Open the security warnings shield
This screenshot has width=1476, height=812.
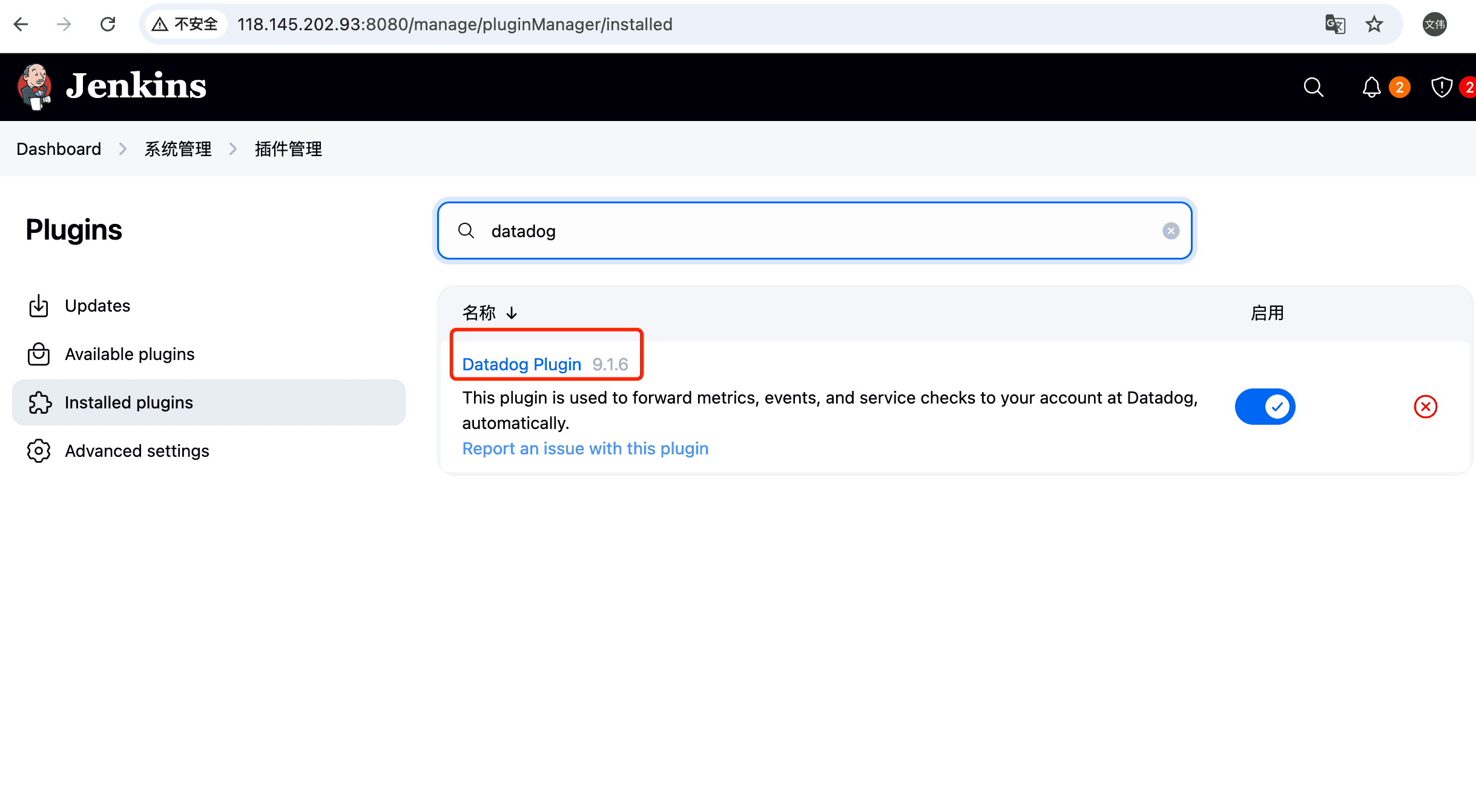[1441, 87]
